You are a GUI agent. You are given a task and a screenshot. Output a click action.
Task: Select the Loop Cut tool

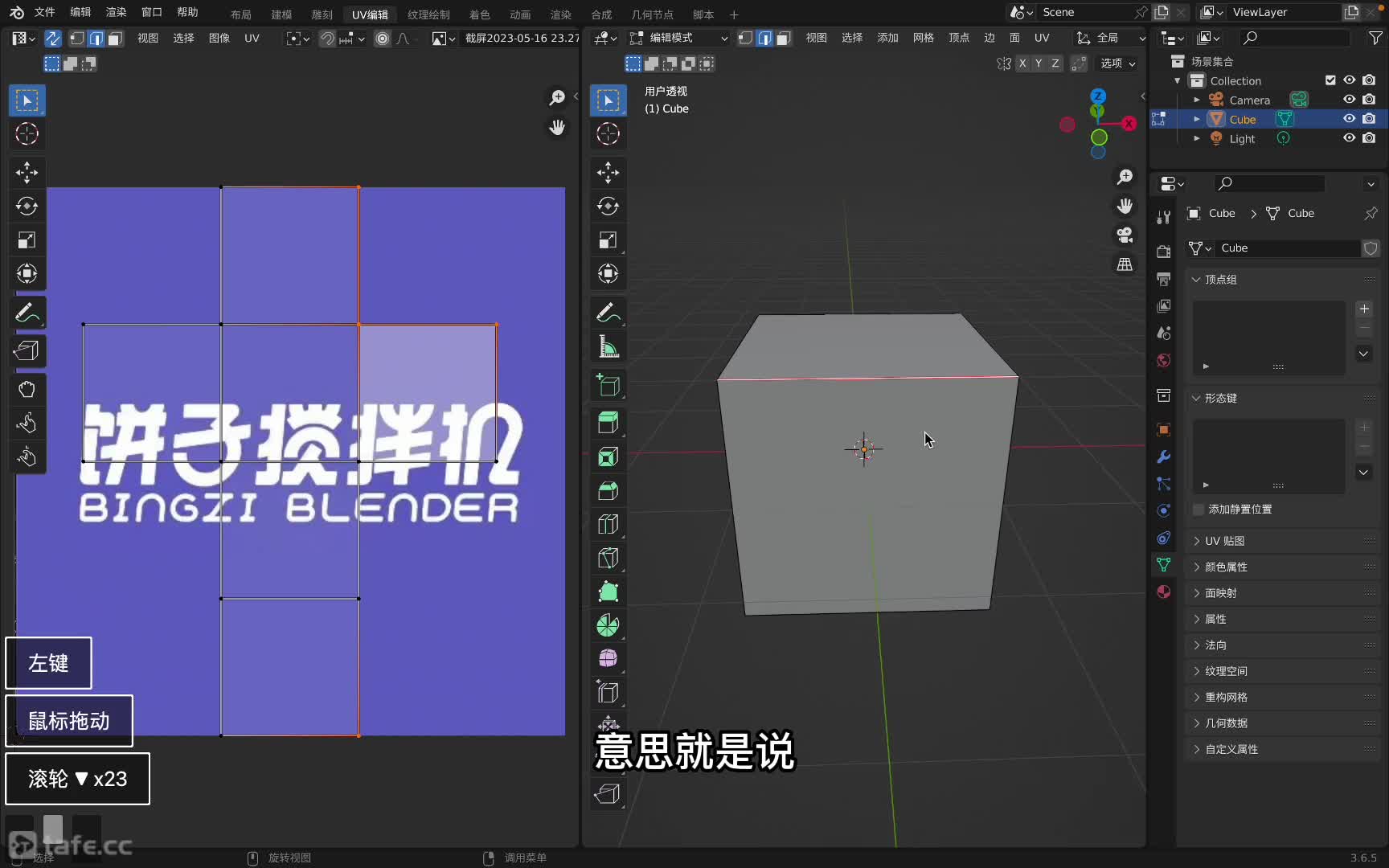pos(608,524)
